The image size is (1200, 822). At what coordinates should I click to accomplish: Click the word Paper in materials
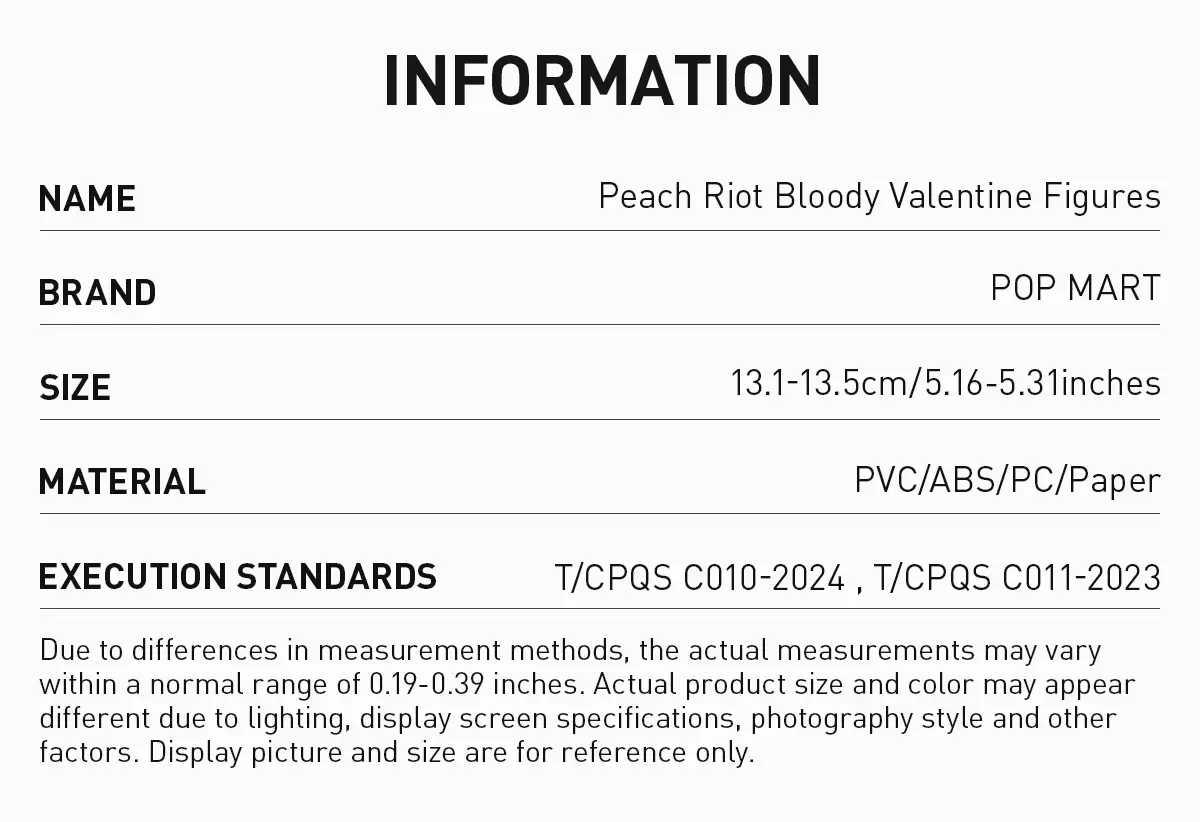[1114, 481]
